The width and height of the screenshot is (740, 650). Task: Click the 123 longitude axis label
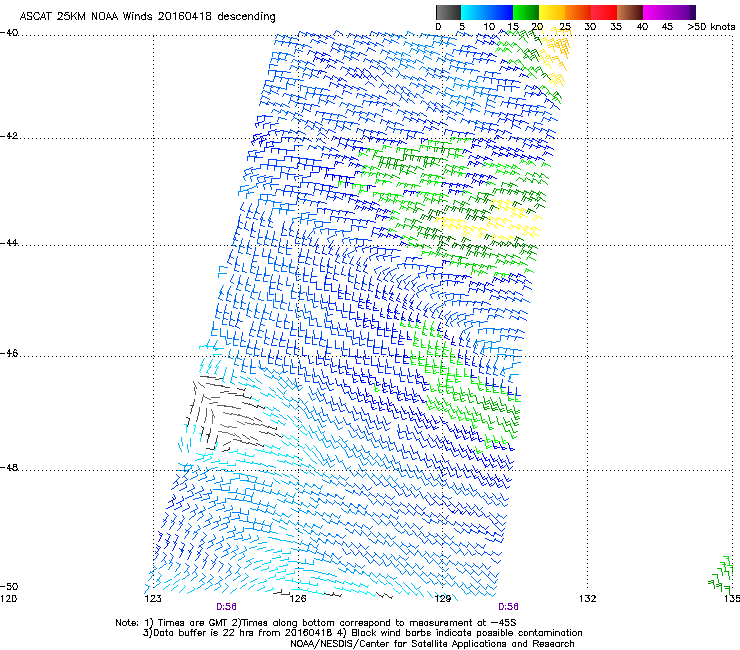pos(153,599)
